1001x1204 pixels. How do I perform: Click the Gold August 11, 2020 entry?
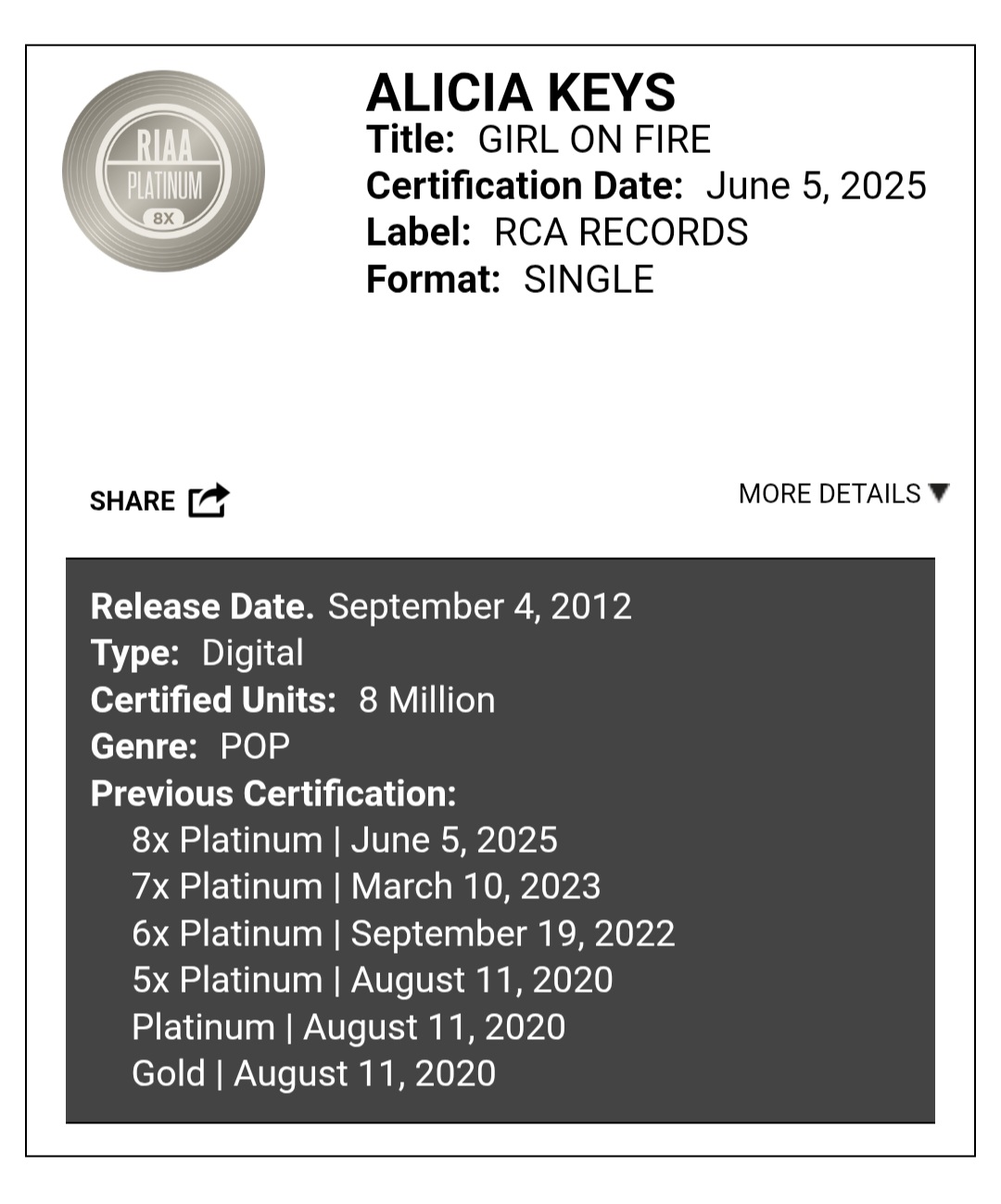314,1073
